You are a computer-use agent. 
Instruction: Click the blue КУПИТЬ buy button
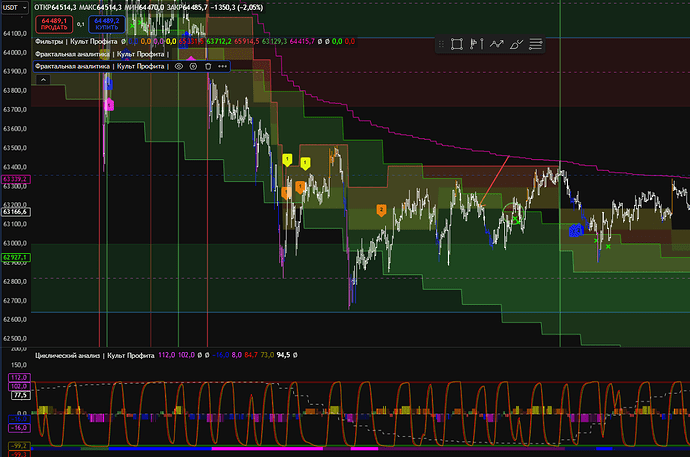pos(102,21)
